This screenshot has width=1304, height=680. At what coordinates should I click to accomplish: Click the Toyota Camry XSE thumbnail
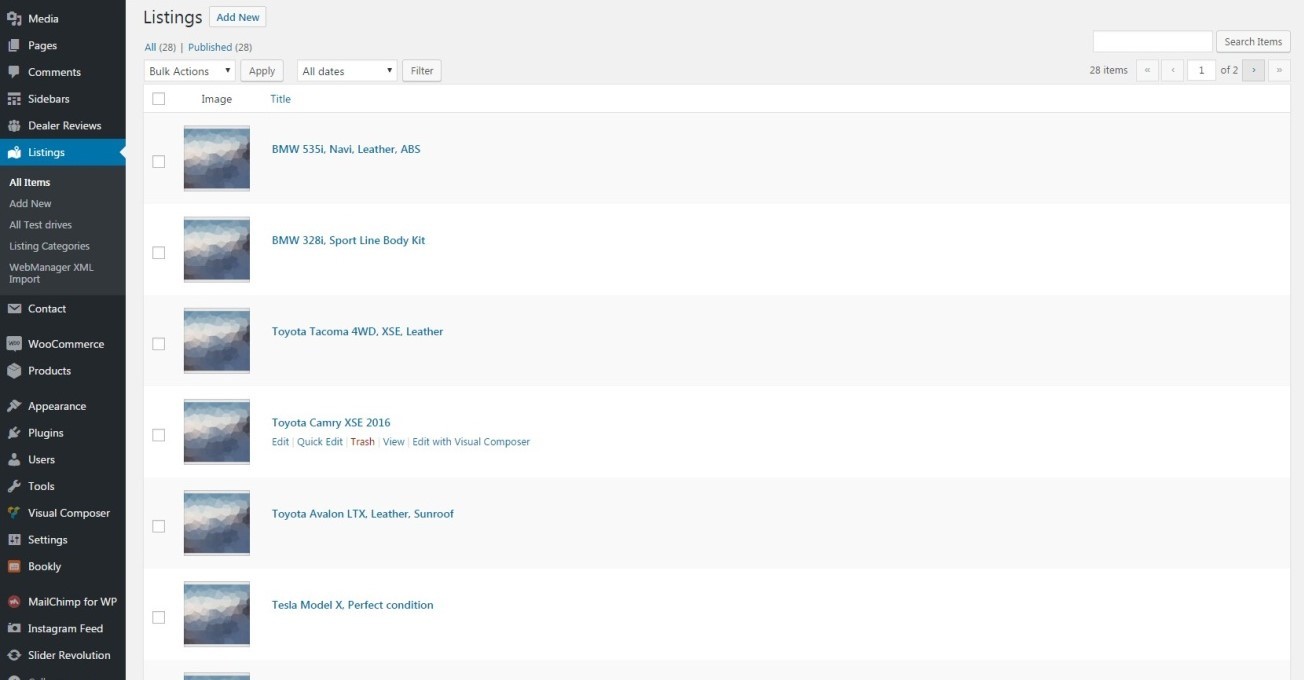pyautogui.click(x=217, y=432)
